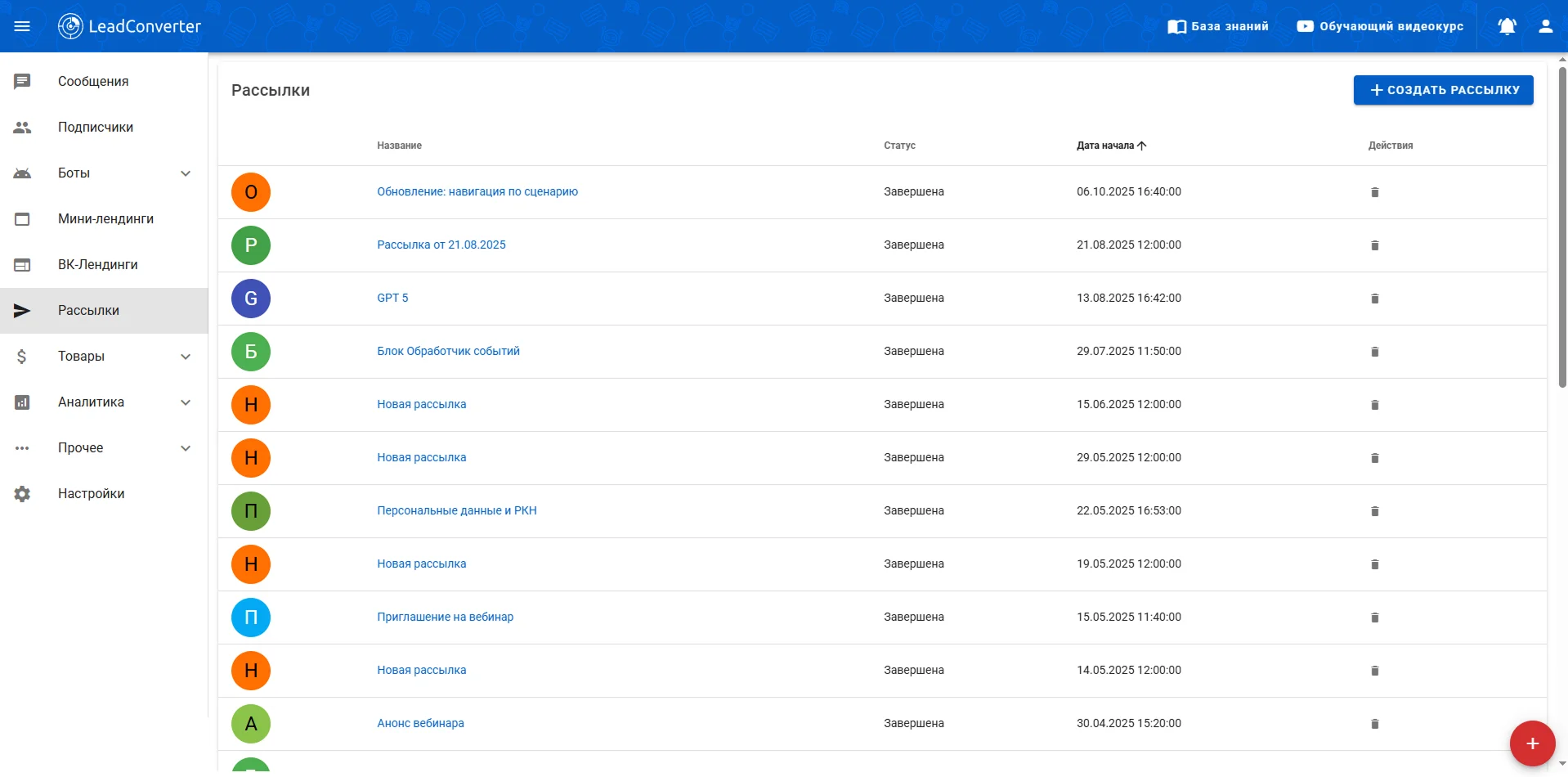Click the red floating plus button
This screenshot has width=1568, height=777.
tap(1531, 743)
